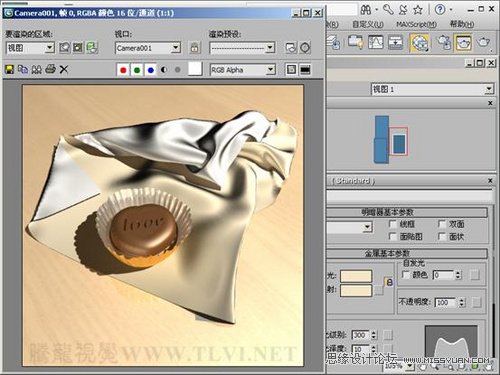This screenshot has width=500, height=375.
Task: Toggle the viewport lock padlock icon
Action: (x=195, y=48)
